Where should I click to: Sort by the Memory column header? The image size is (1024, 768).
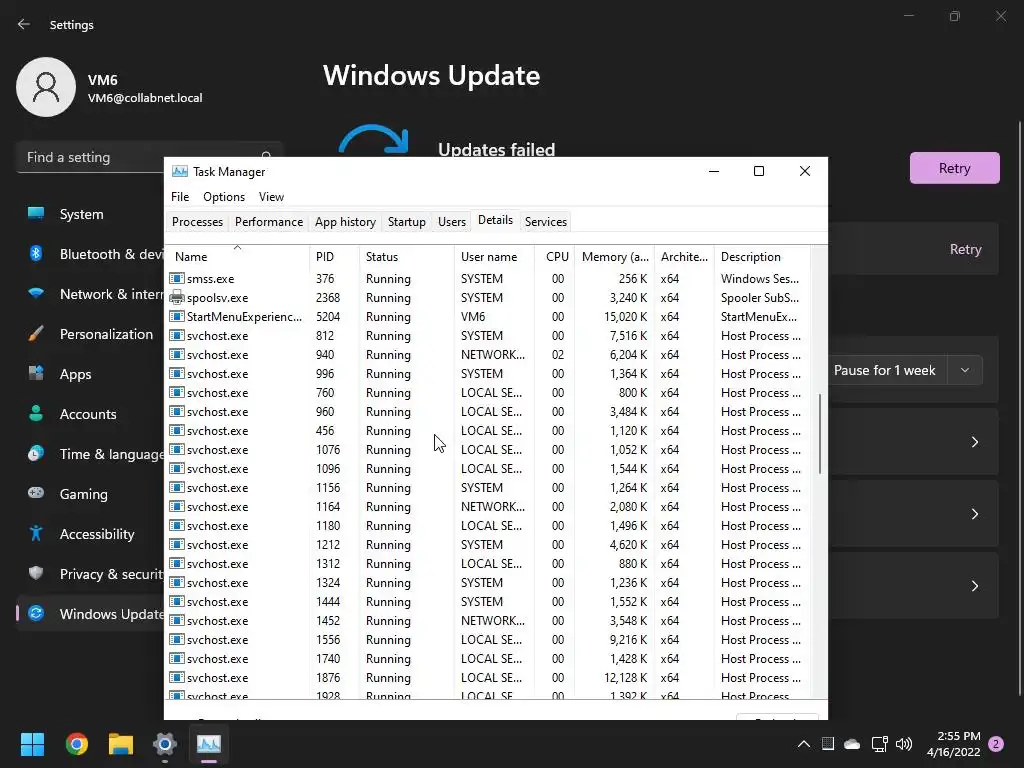point(614,256)
